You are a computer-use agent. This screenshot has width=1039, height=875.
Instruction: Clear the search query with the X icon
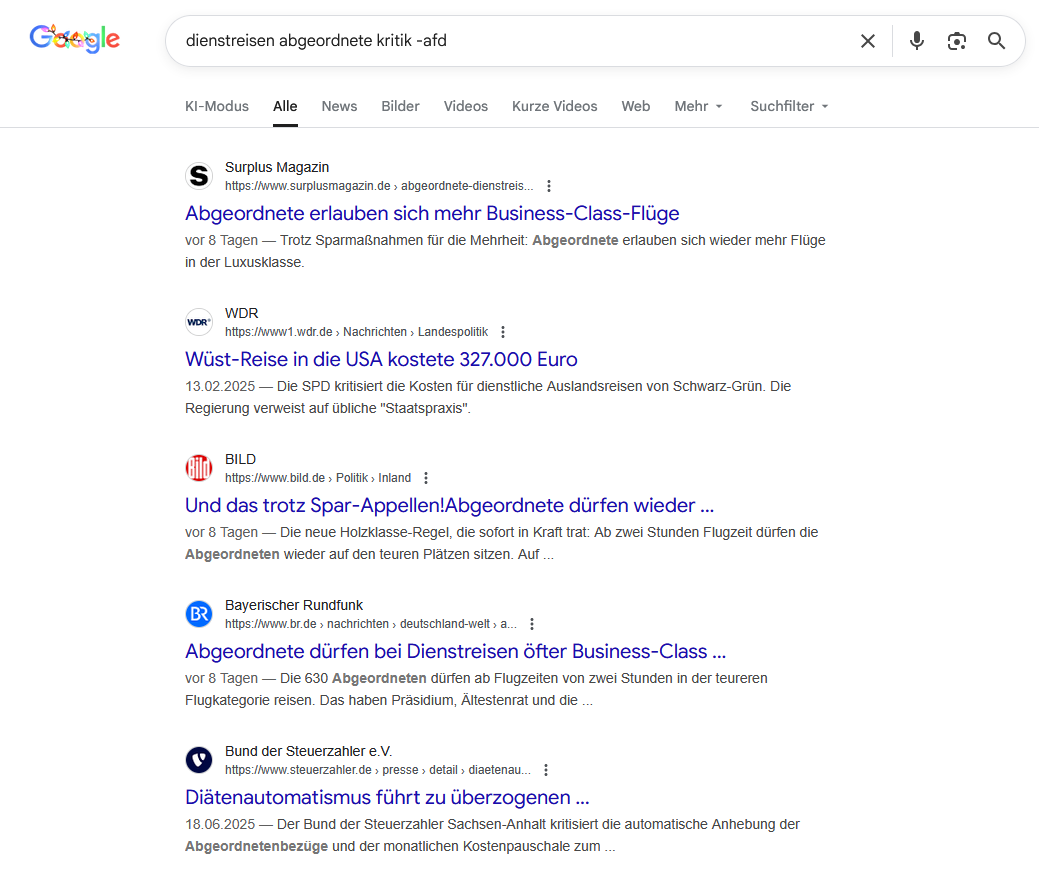[x=868, y=41]
